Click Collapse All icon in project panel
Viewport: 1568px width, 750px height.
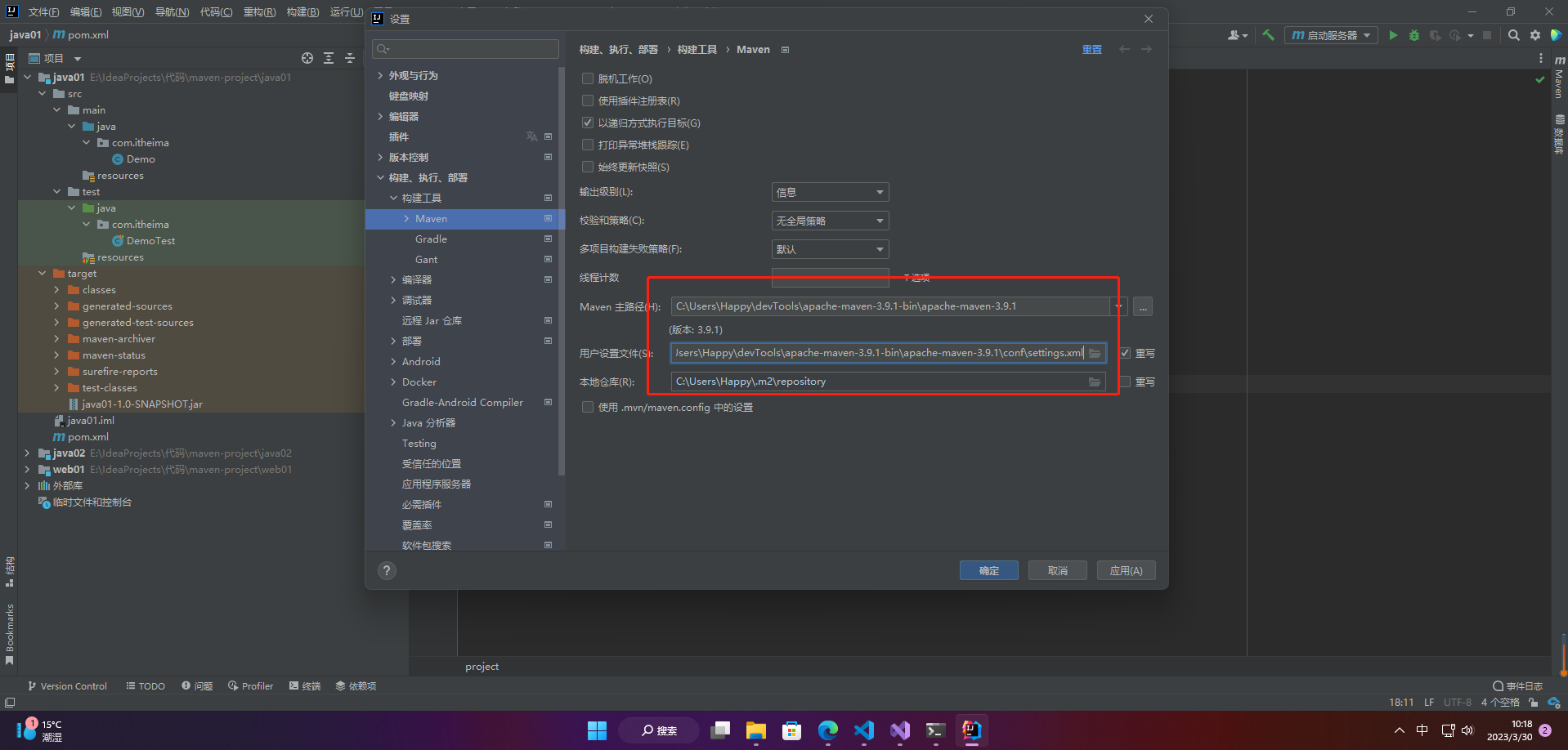[x=350, y=58]
